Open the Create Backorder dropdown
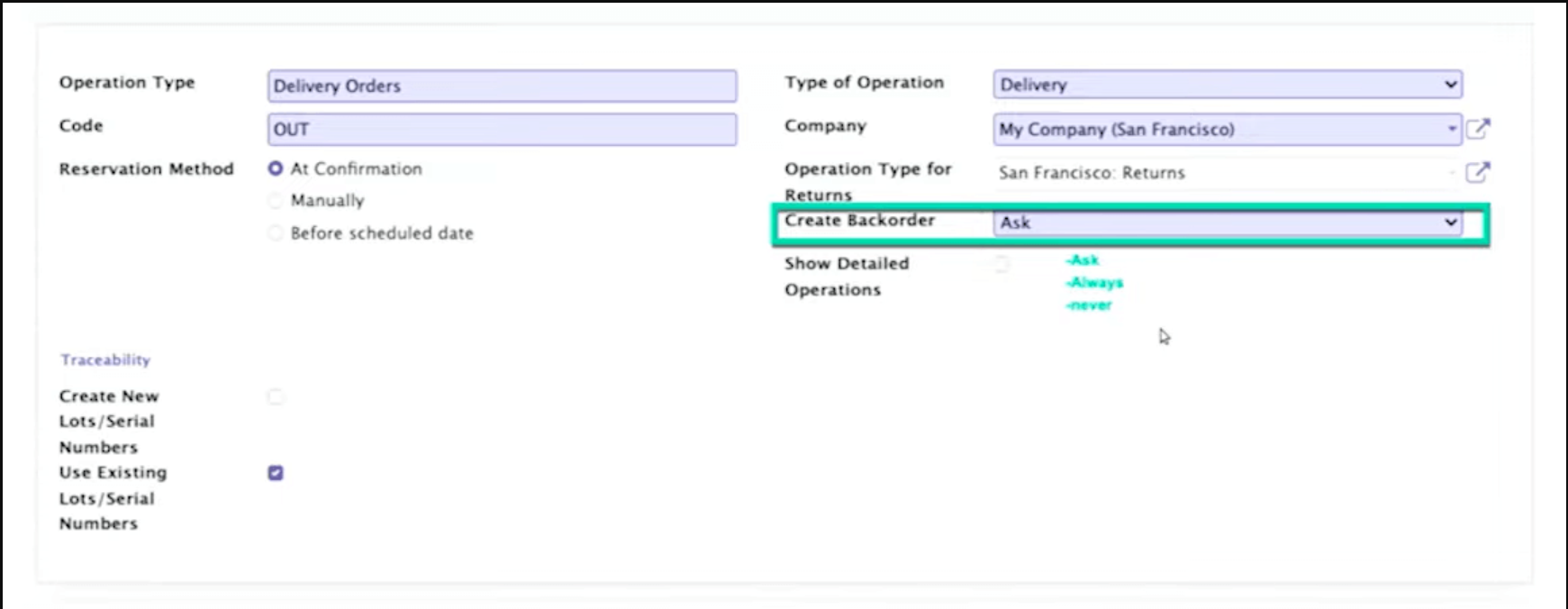The height and width of the screenshot is (609, 1568). [x=1227, y=223]
